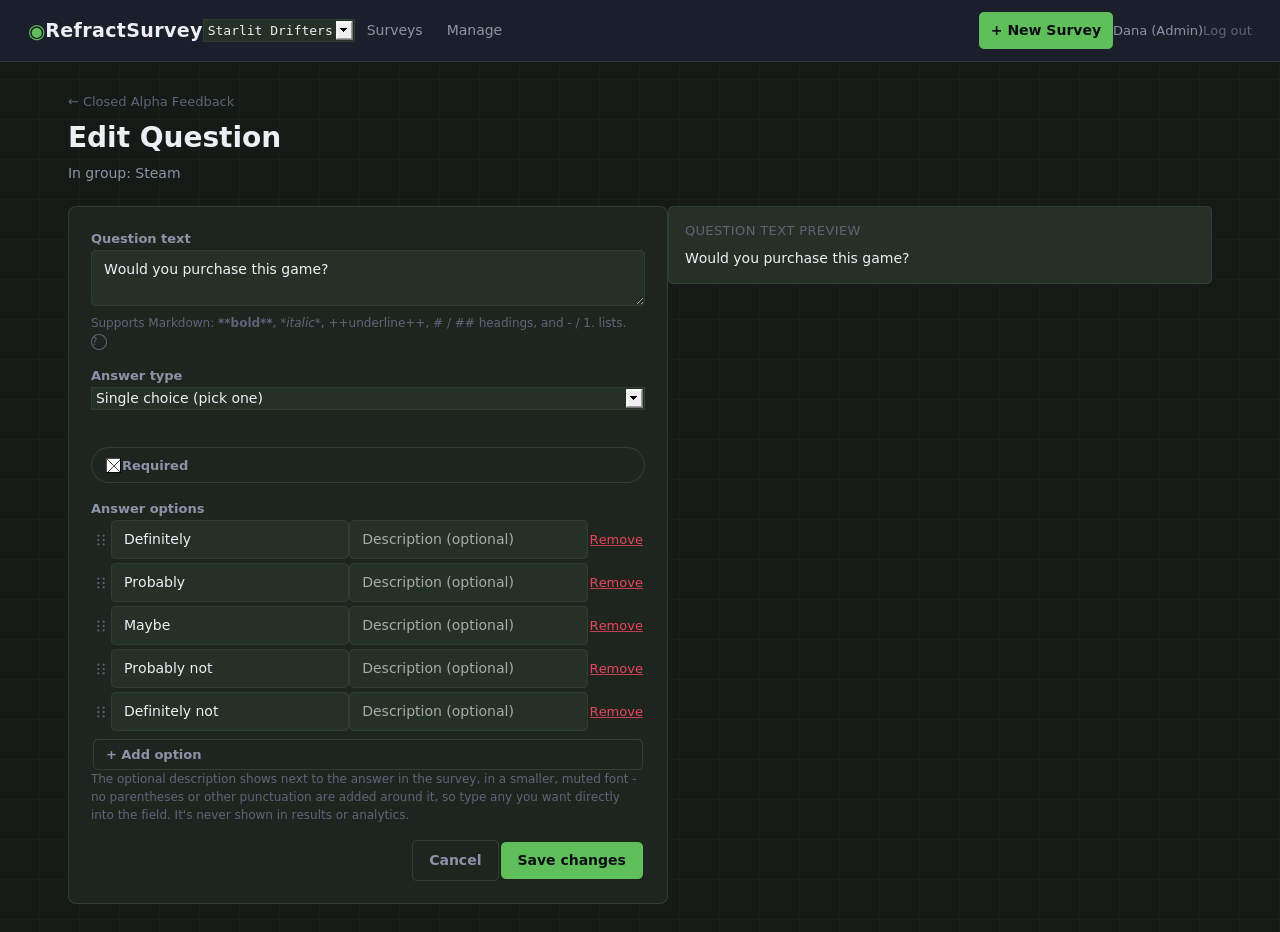Click the Dana (Admin) user label
The image size is (1280, 932).
(x=1158, y=31)
